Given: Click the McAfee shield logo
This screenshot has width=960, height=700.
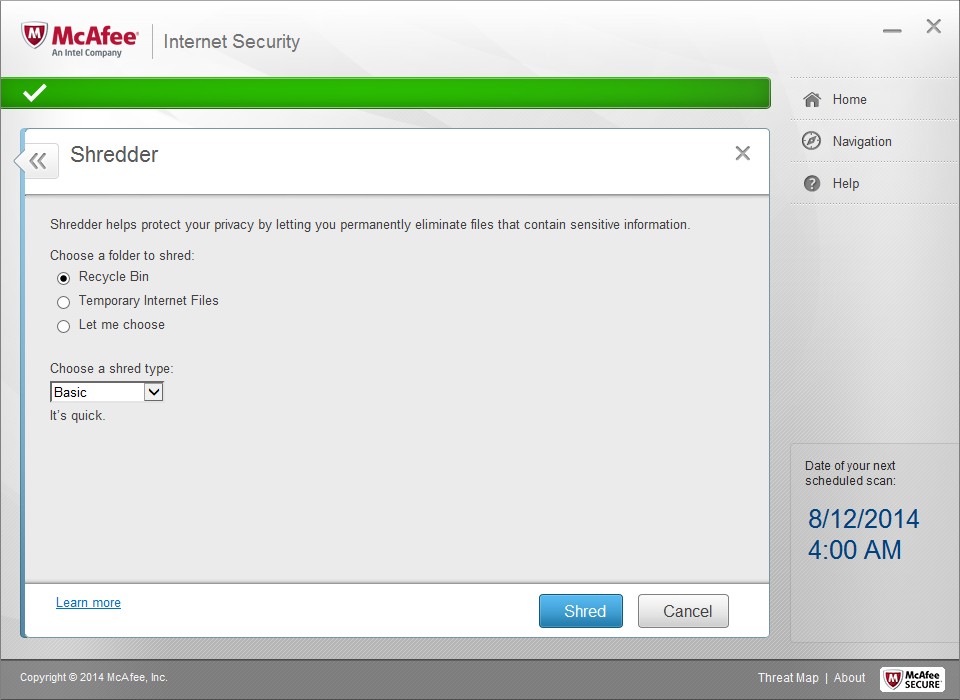Looking at the screenshot, I should click(36, 38).
